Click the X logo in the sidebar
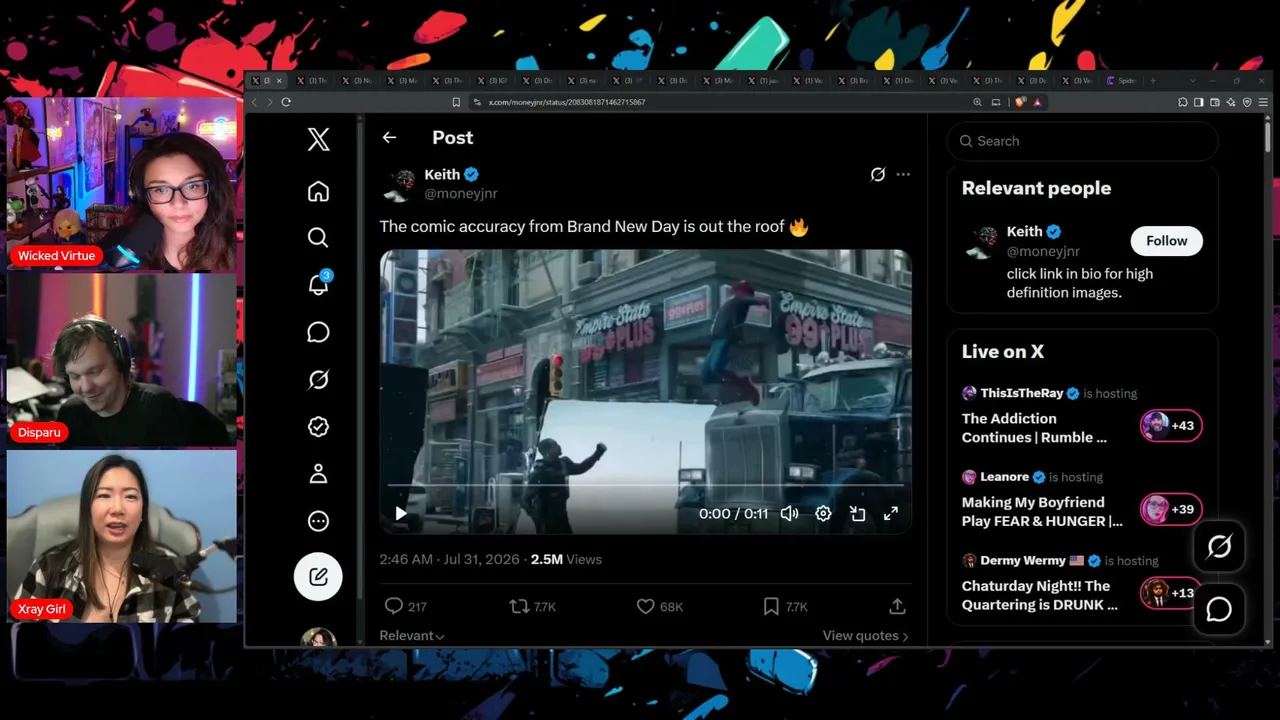Screen dimensions: 1280x720 318,139
